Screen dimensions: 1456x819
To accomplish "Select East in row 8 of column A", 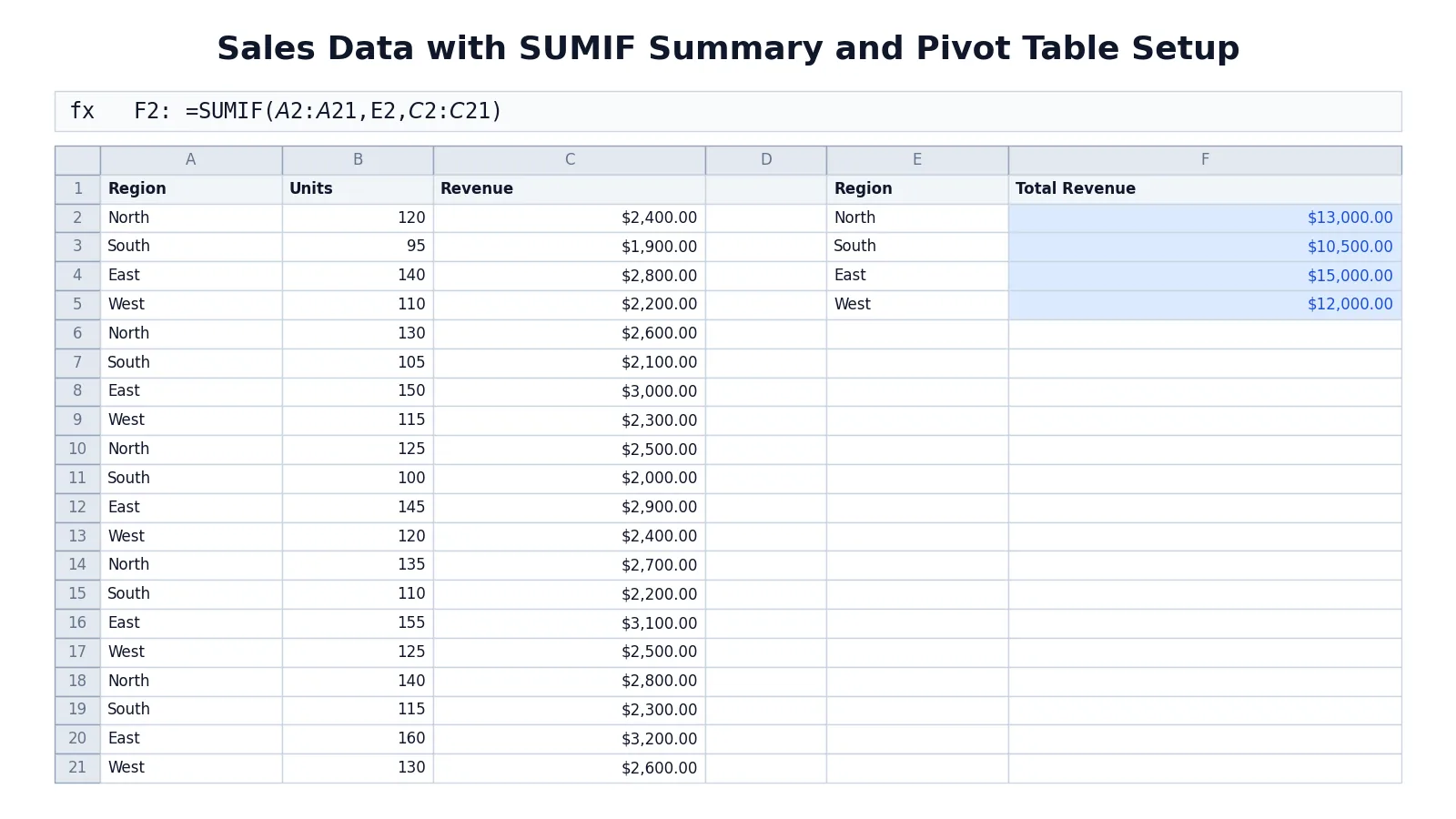I will point(191,391).
